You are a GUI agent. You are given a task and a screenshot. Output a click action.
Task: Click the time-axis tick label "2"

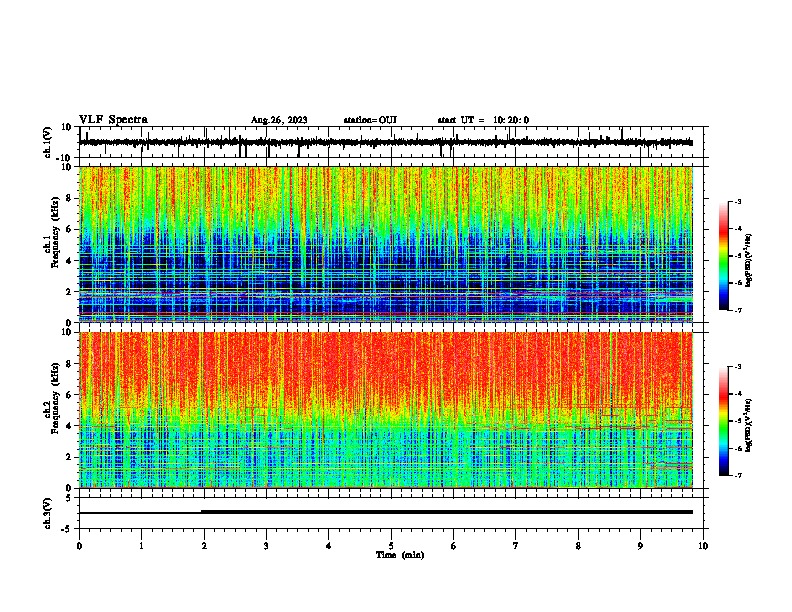click(x=204, y=546)
